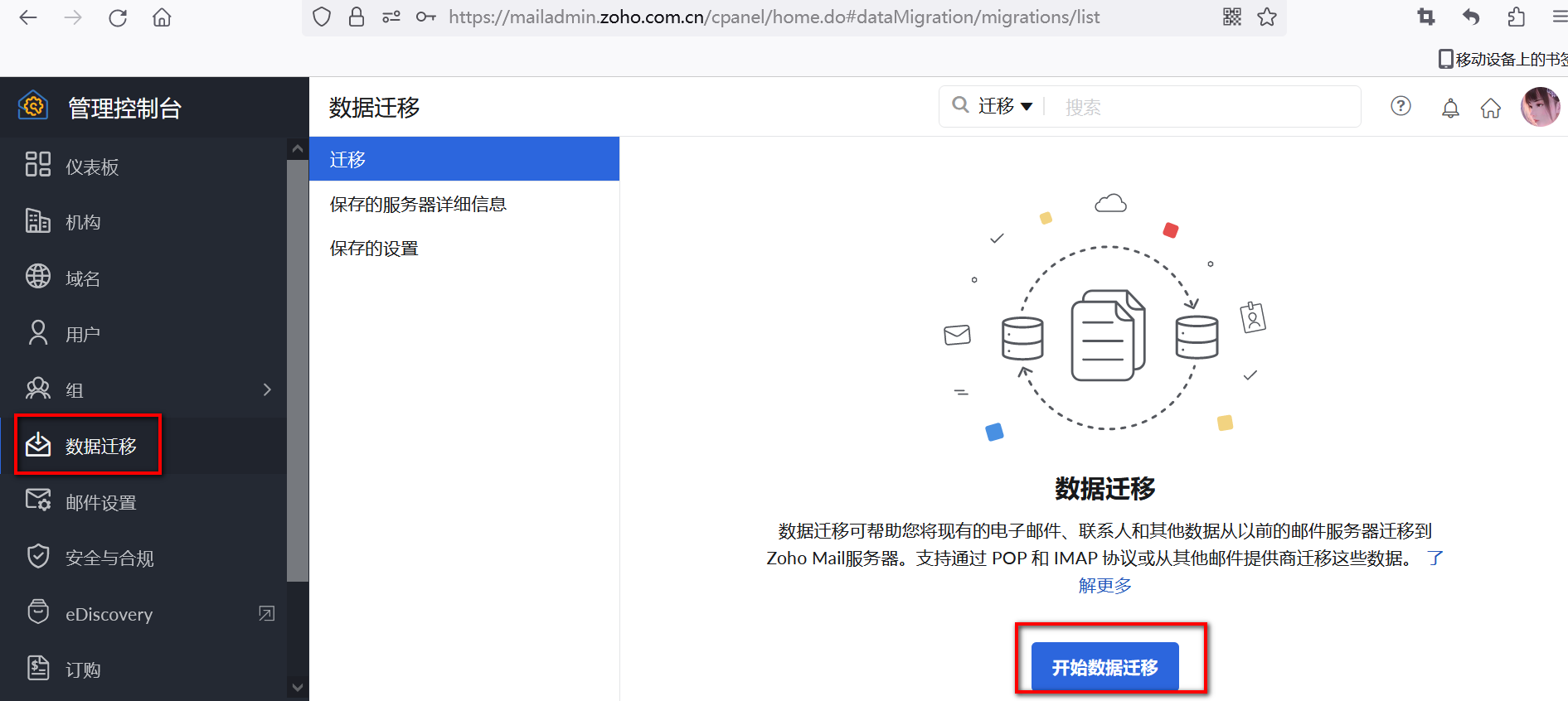
Task: Bookmark this page with the star icon
Action: [x=1267, y=17]
